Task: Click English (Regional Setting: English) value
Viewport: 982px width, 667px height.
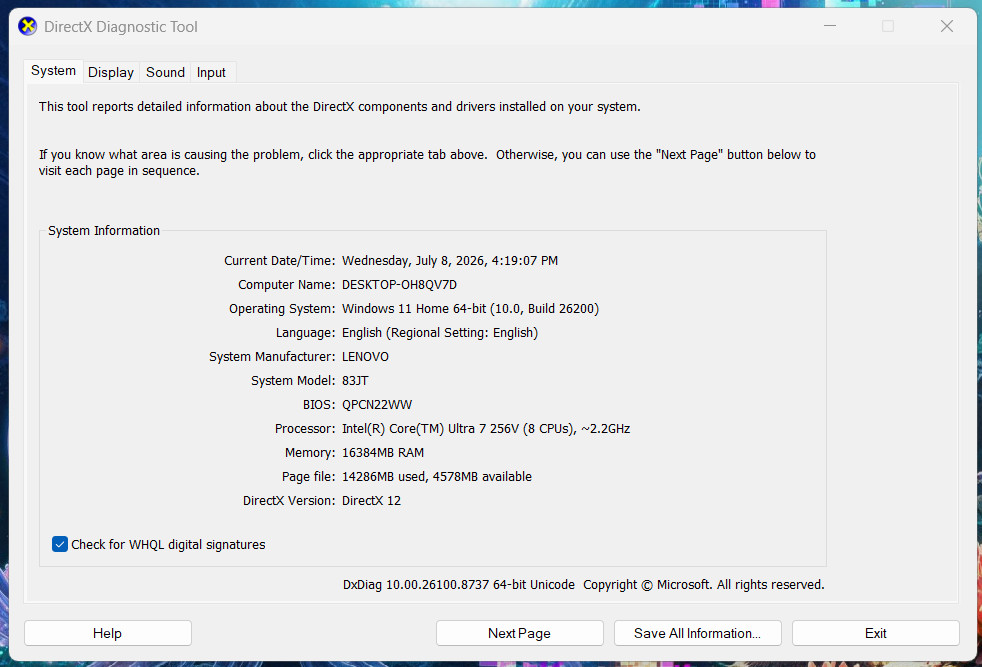Action: pyautogui.click(x=440, y=333)
